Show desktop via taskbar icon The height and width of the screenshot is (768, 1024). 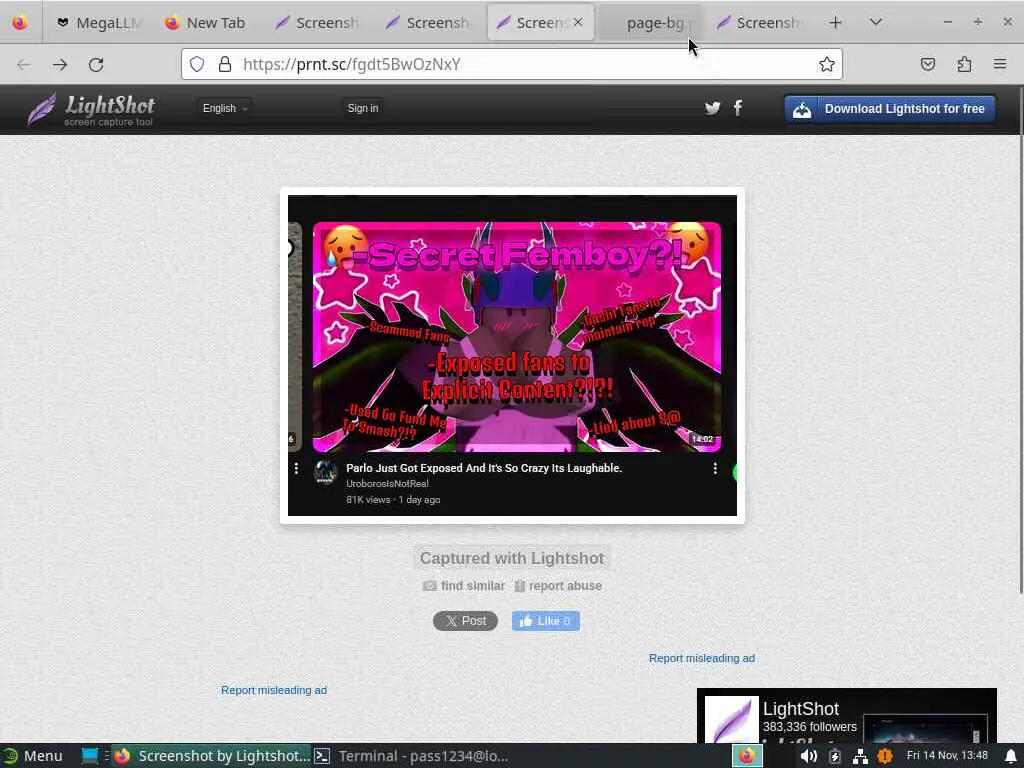pos(89,756)
